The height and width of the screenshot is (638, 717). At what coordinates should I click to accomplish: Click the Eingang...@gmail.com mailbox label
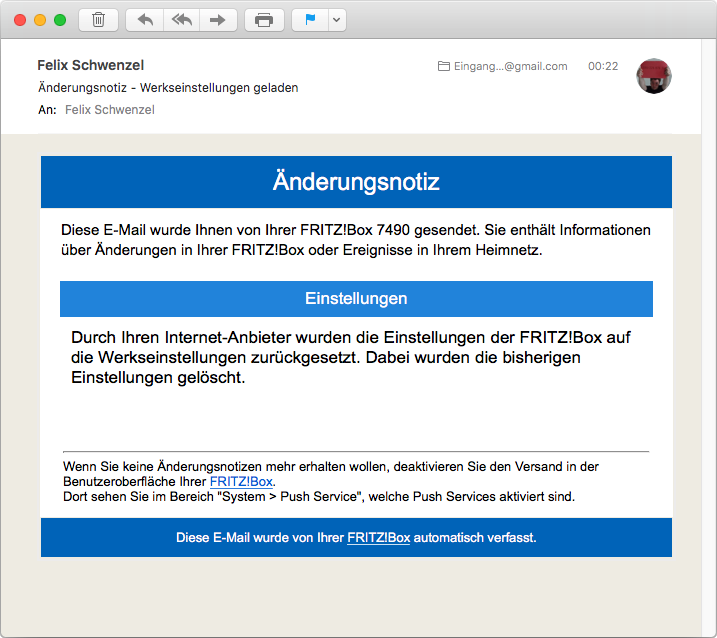510,66
